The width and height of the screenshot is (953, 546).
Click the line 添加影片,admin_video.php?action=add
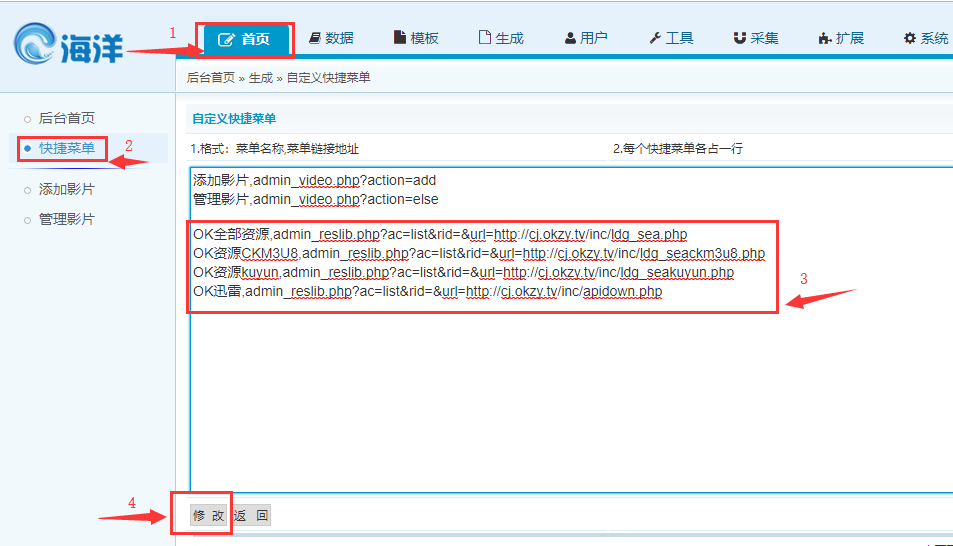[x=314, y=181]
